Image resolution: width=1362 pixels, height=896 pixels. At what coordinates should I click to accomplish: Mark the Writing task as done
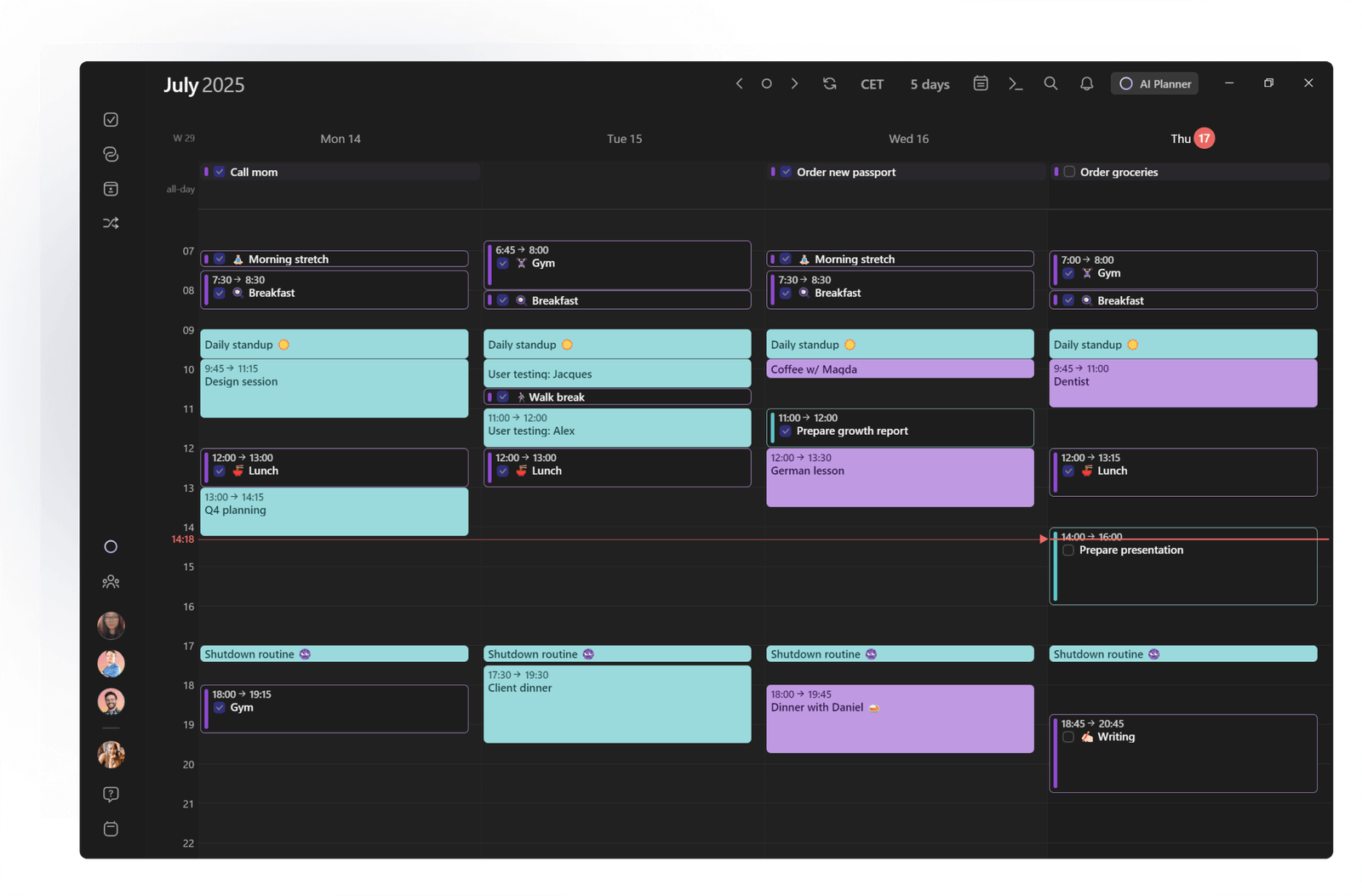click(x=1068, y=737)
